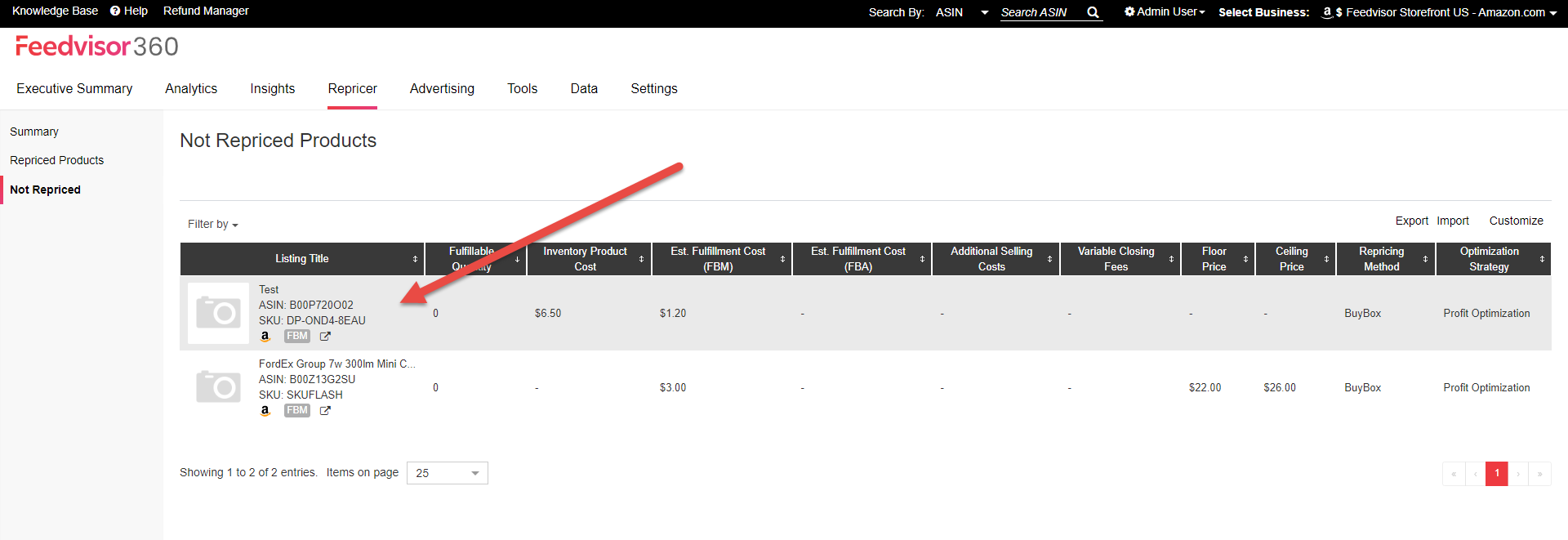Click the Amazon icon for the Test listing
Viewport: 1568px width, 540px height.
point(265,336)
